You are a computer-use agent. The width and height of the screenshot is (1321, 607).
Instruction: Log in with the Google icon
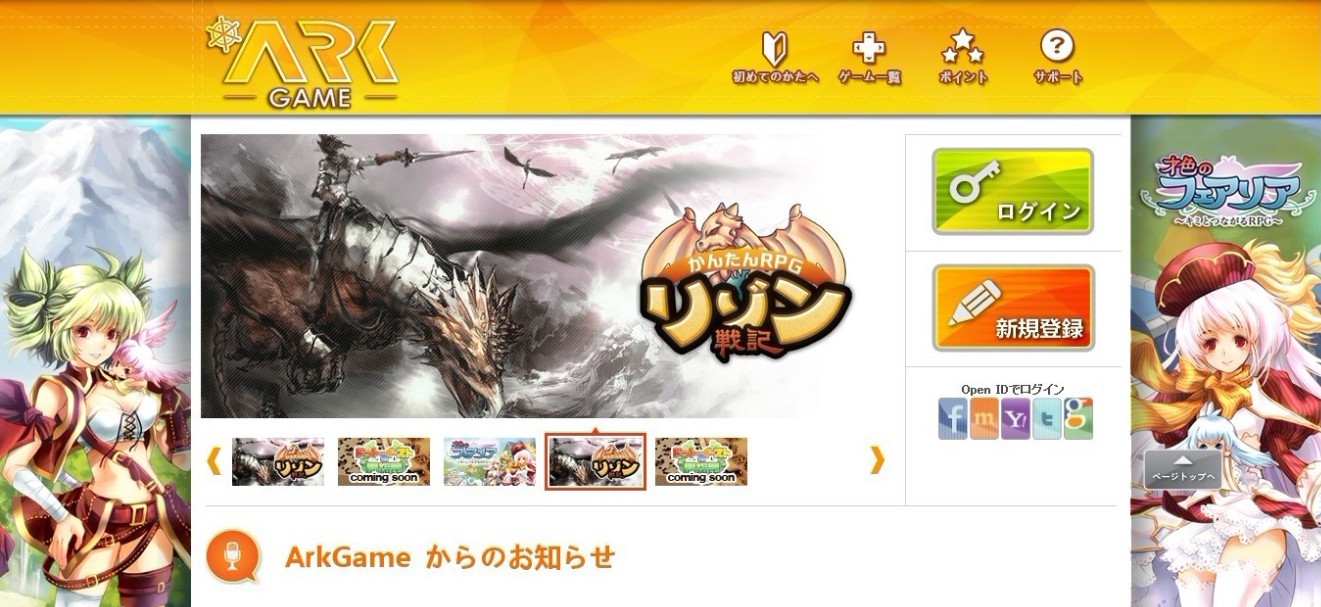tap(1078, 418)
